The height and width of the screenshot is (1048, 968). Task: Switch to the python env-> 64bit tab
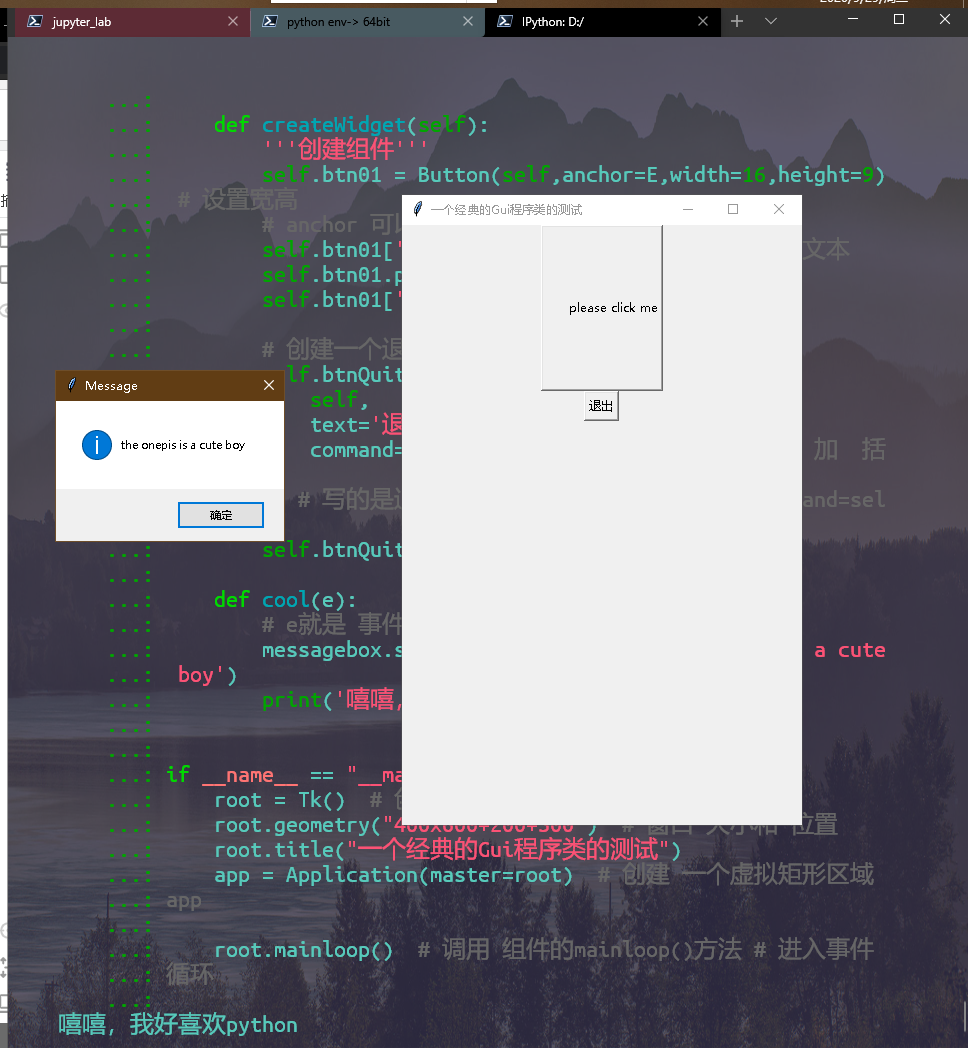(367, 22)
